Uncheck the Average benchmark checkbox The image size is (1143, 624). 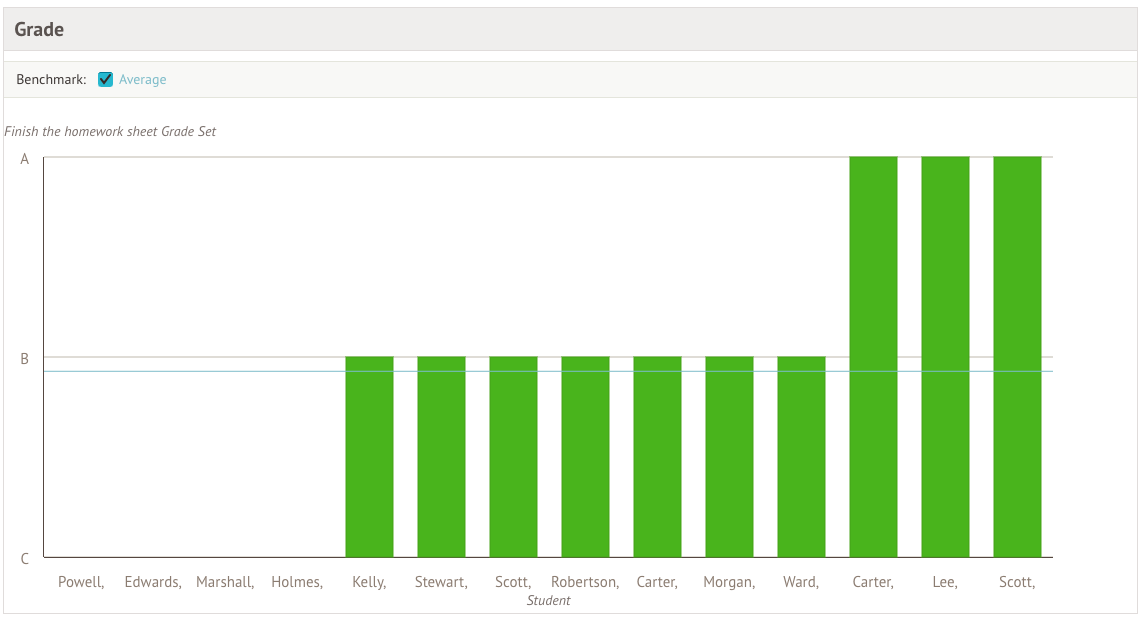coord(106,79)
